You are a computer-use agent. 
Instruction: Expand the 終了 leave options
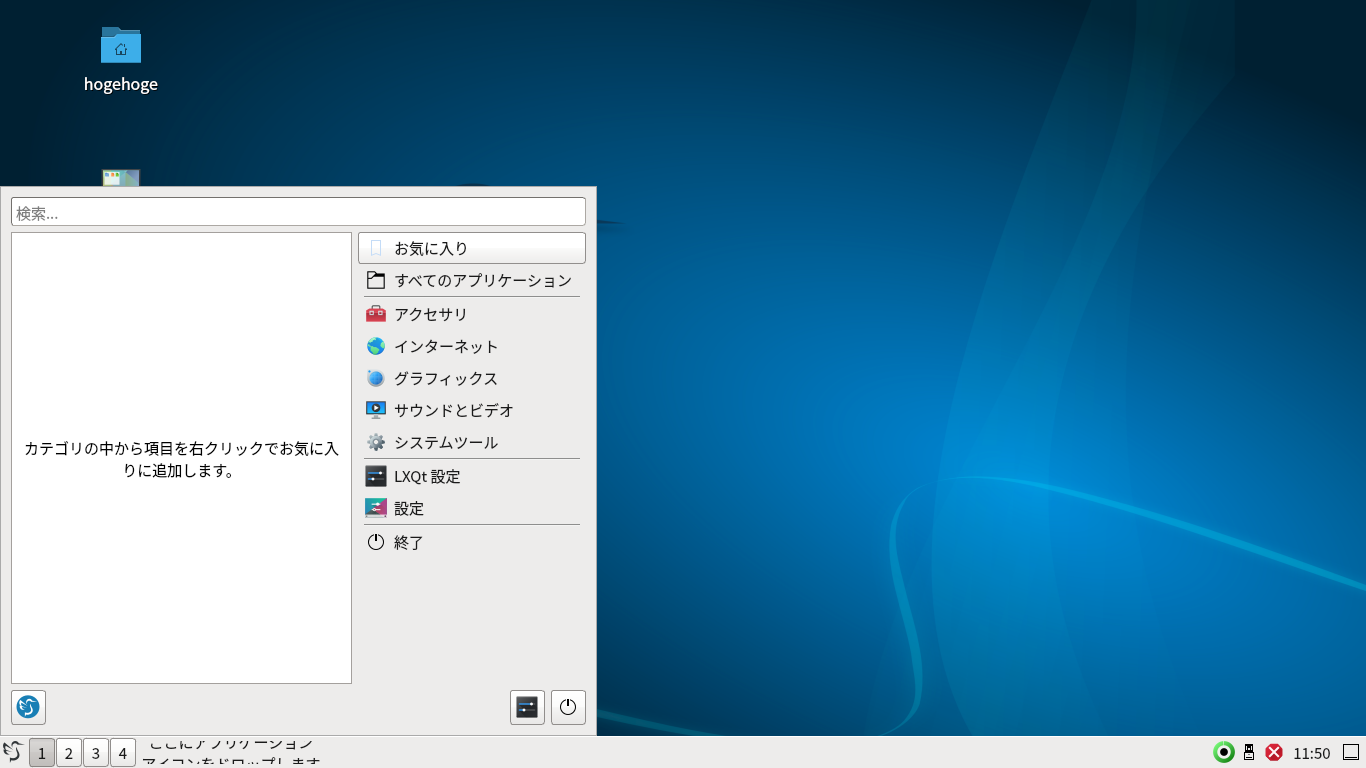[x=407, y=541]
